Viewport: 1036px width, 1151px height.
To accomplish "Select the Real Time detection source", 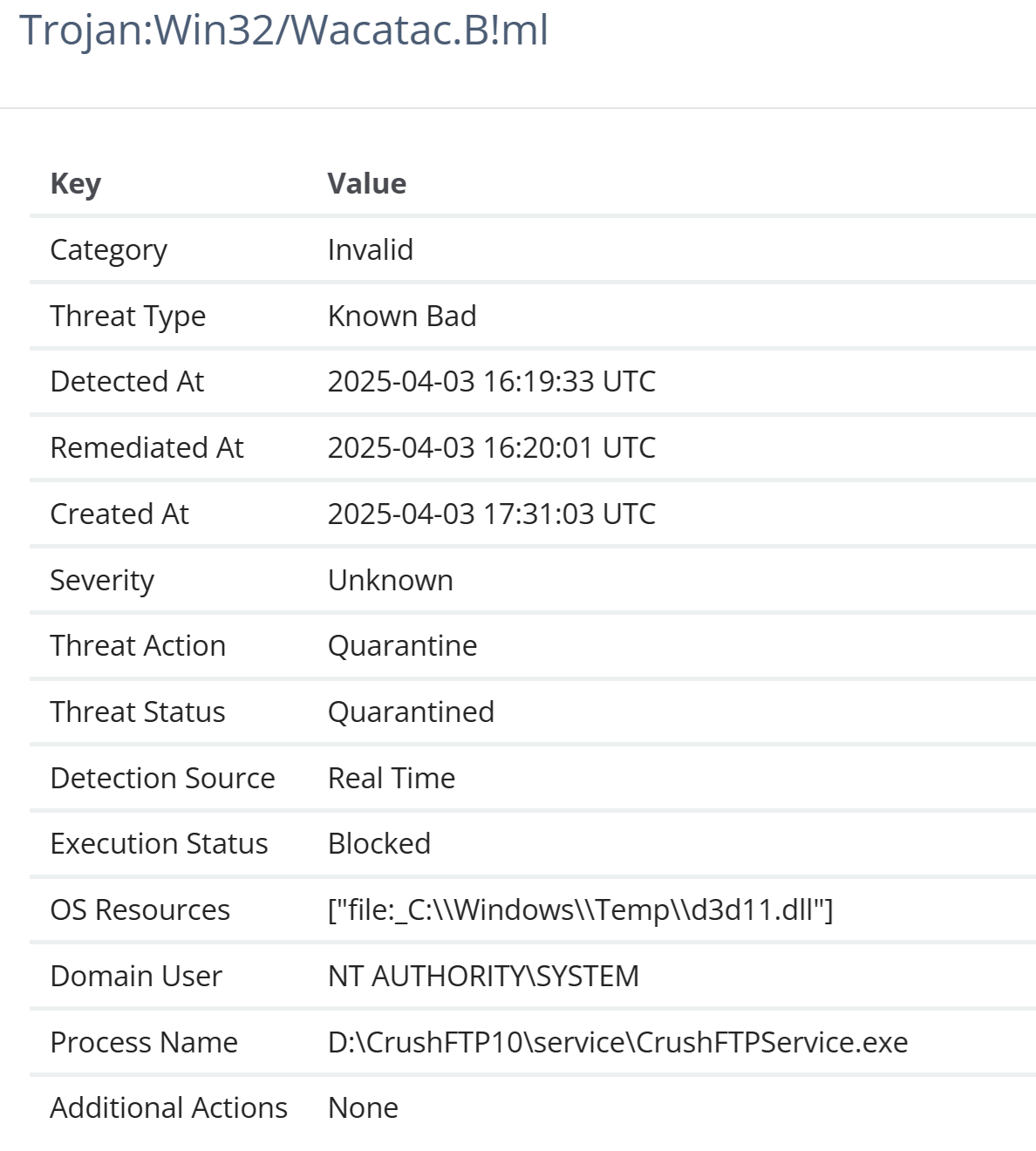I will [x=392, y=779].
